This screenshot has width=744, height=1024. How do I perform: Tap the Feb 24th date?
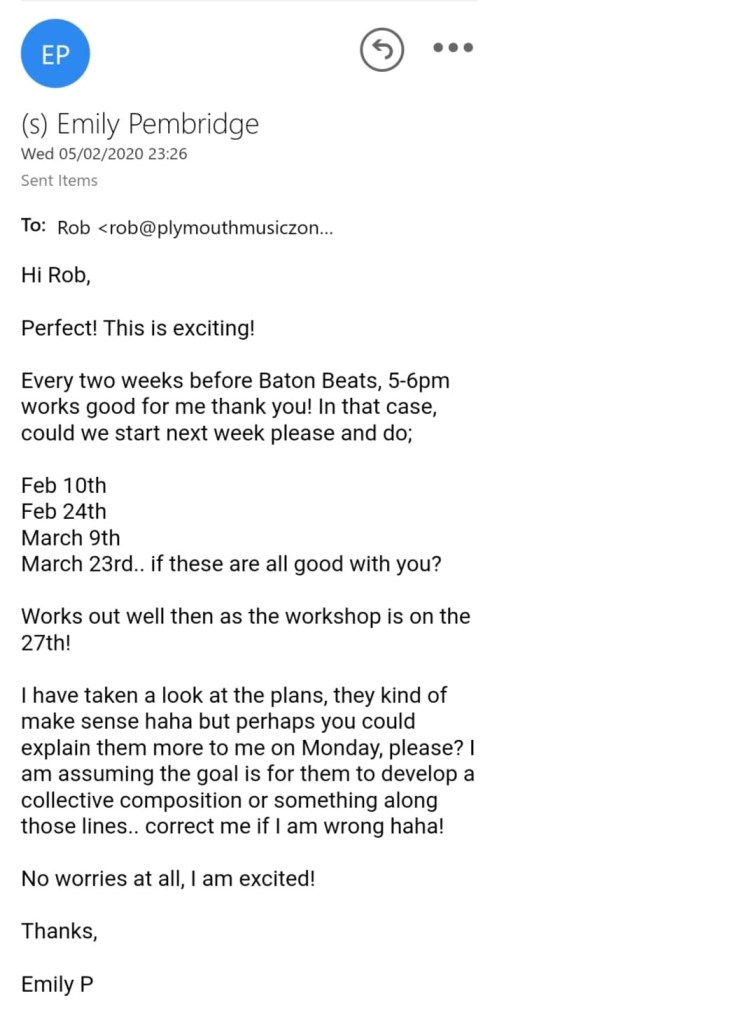pos(63,512)
